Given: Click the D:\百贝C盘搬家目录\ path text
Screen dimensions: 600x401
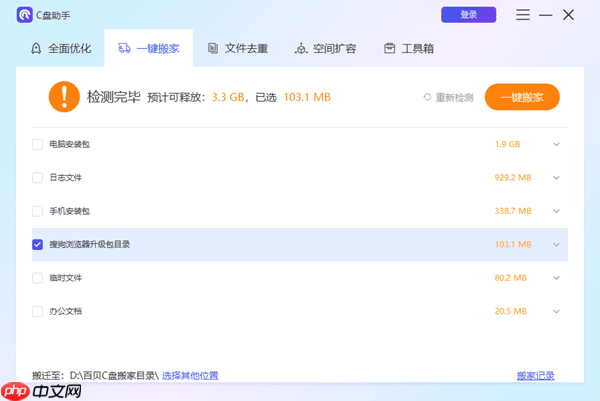Looking at the screenshot, I should click(114, 375).
